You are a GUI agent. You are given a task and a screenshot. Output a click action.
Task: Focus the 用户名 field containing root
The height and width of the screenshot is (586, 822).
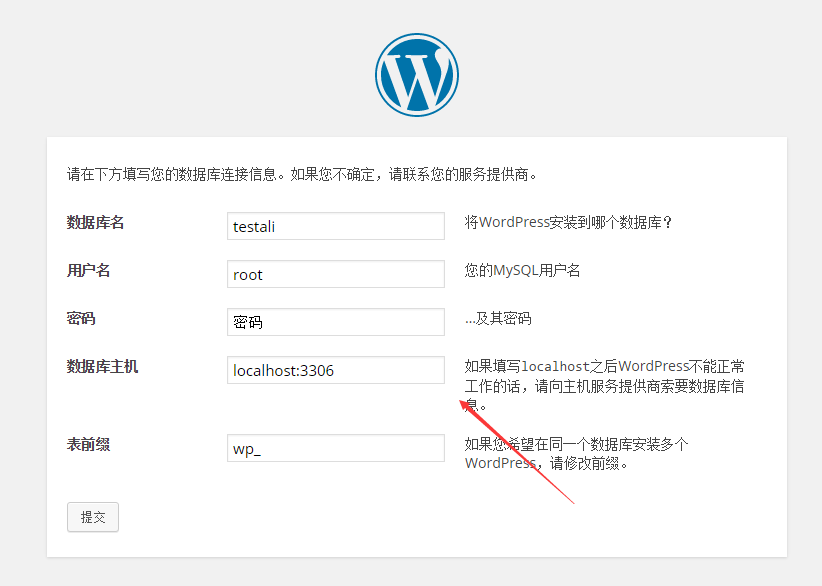tap(335, 274)
